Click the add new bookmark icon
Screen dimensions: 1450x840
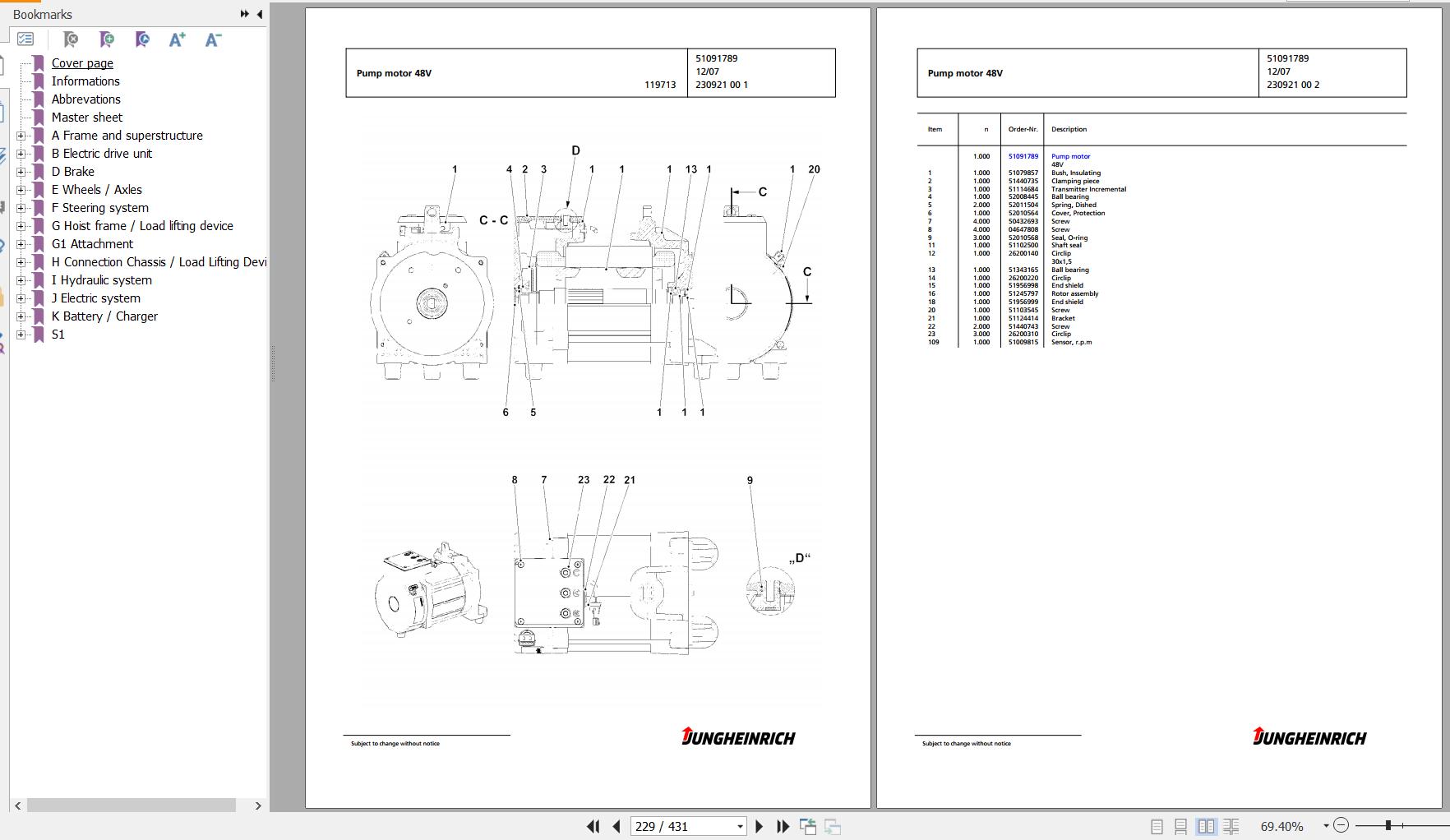tap(107, 39)
